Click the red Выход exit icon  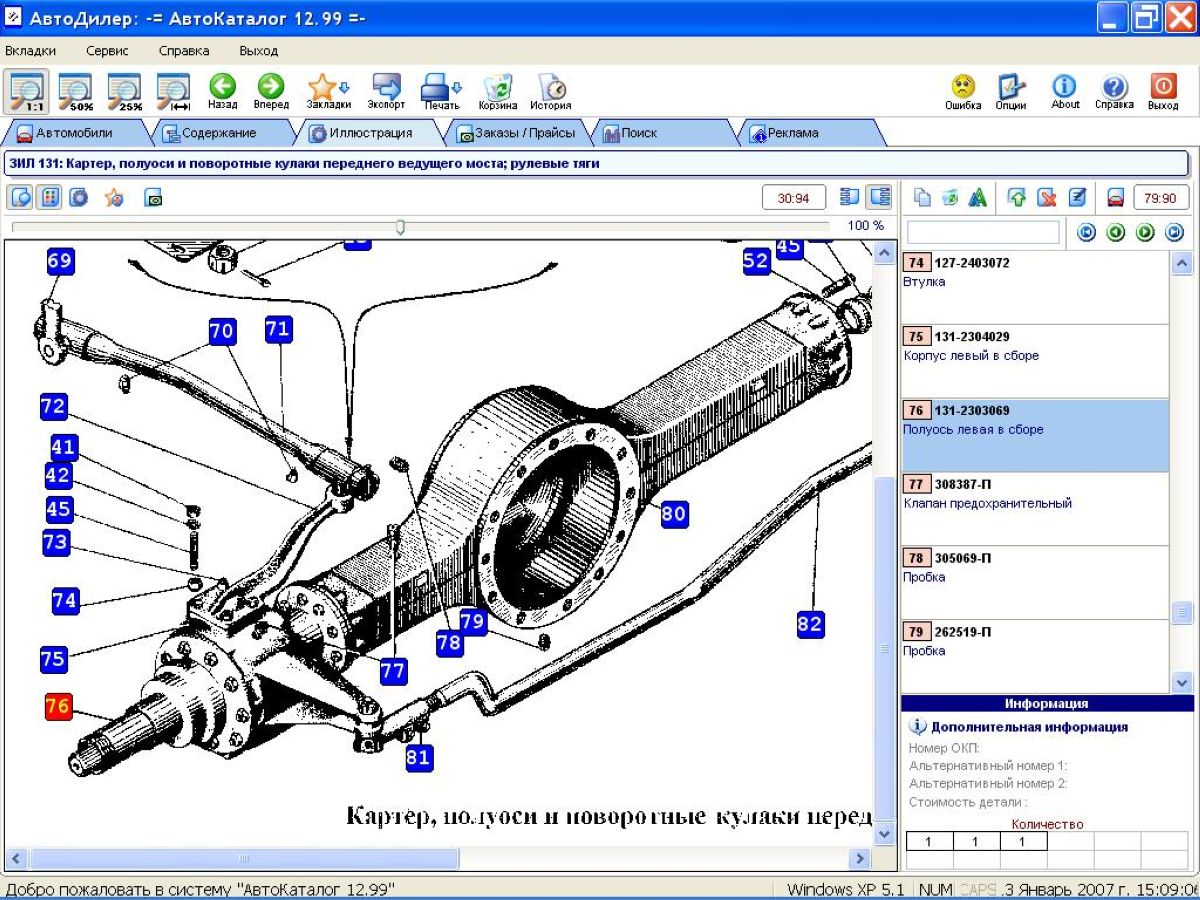pyautogui.click(x=1163, y=92)
